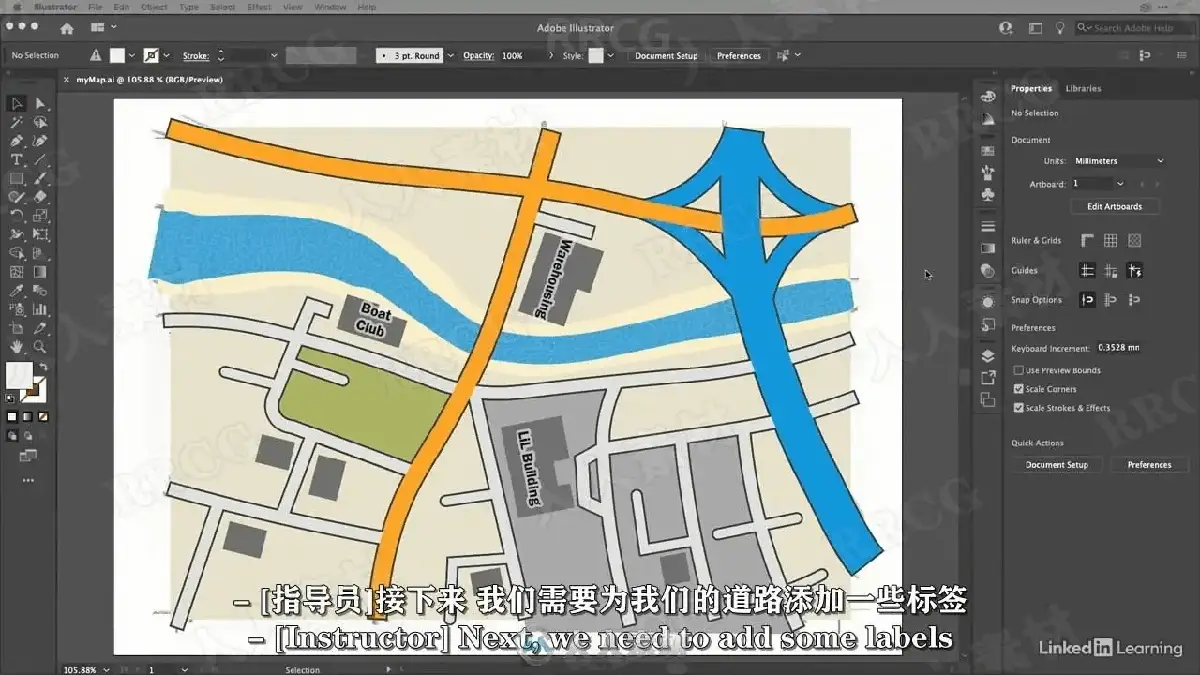This screenshot has height=675, width=1200.
Task: Open the Effect menu
Action: pos(258,7)
